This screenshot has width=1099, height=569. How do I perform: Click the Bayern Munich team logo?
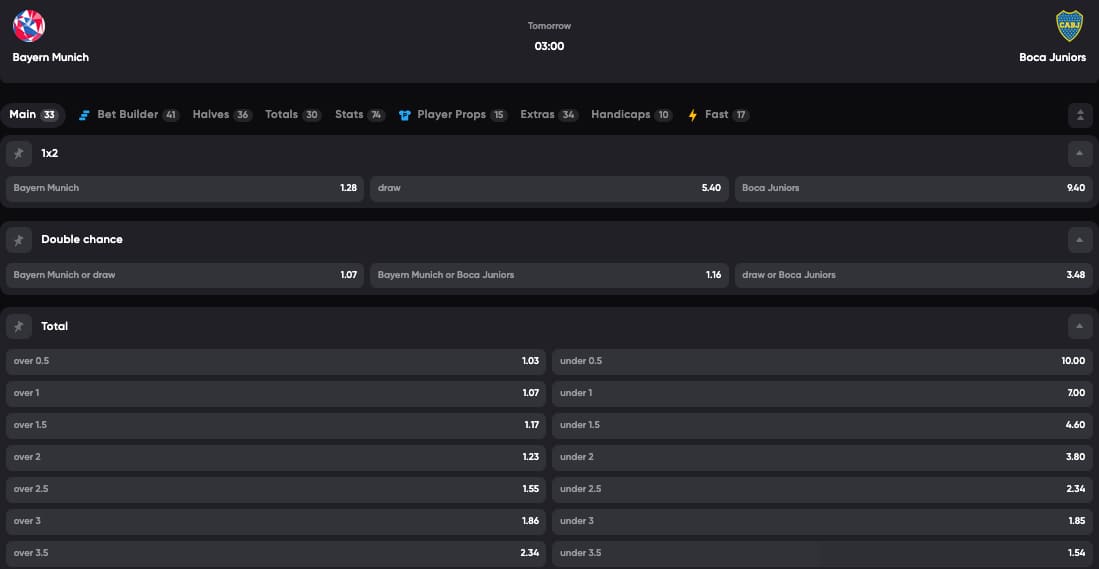click(x=29, y=26)
